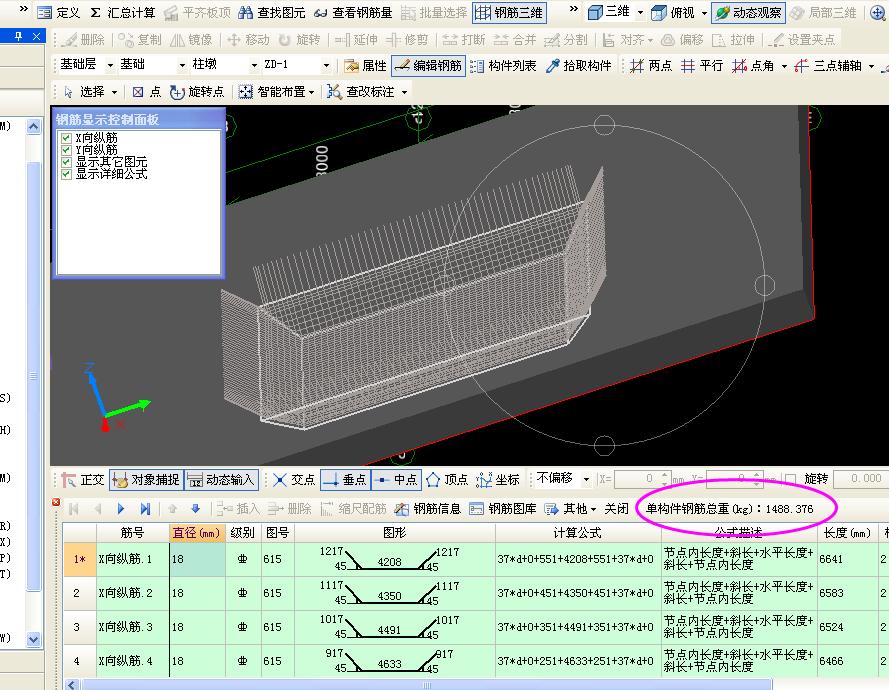The width and height of the screenshot is (889, 690).
Task: Open 钢筋信息 rebar information
Action: click(428, 509)
